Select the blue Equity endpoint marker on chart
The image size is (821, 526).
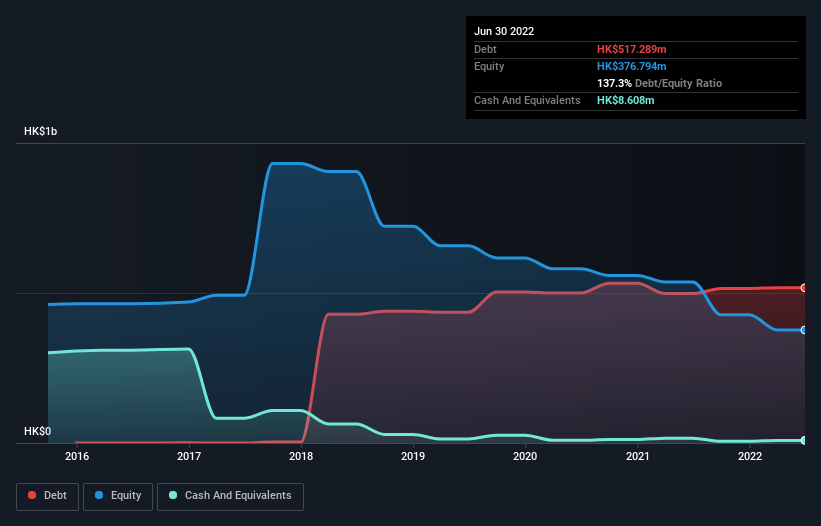[x=804, y=330]
